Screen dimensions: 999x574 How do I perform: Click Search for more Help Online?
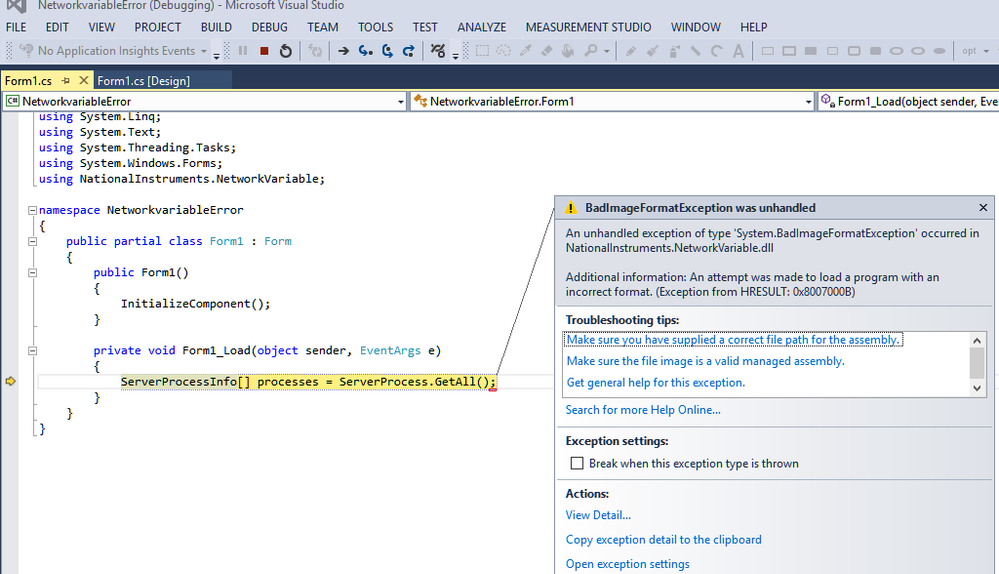643,410
